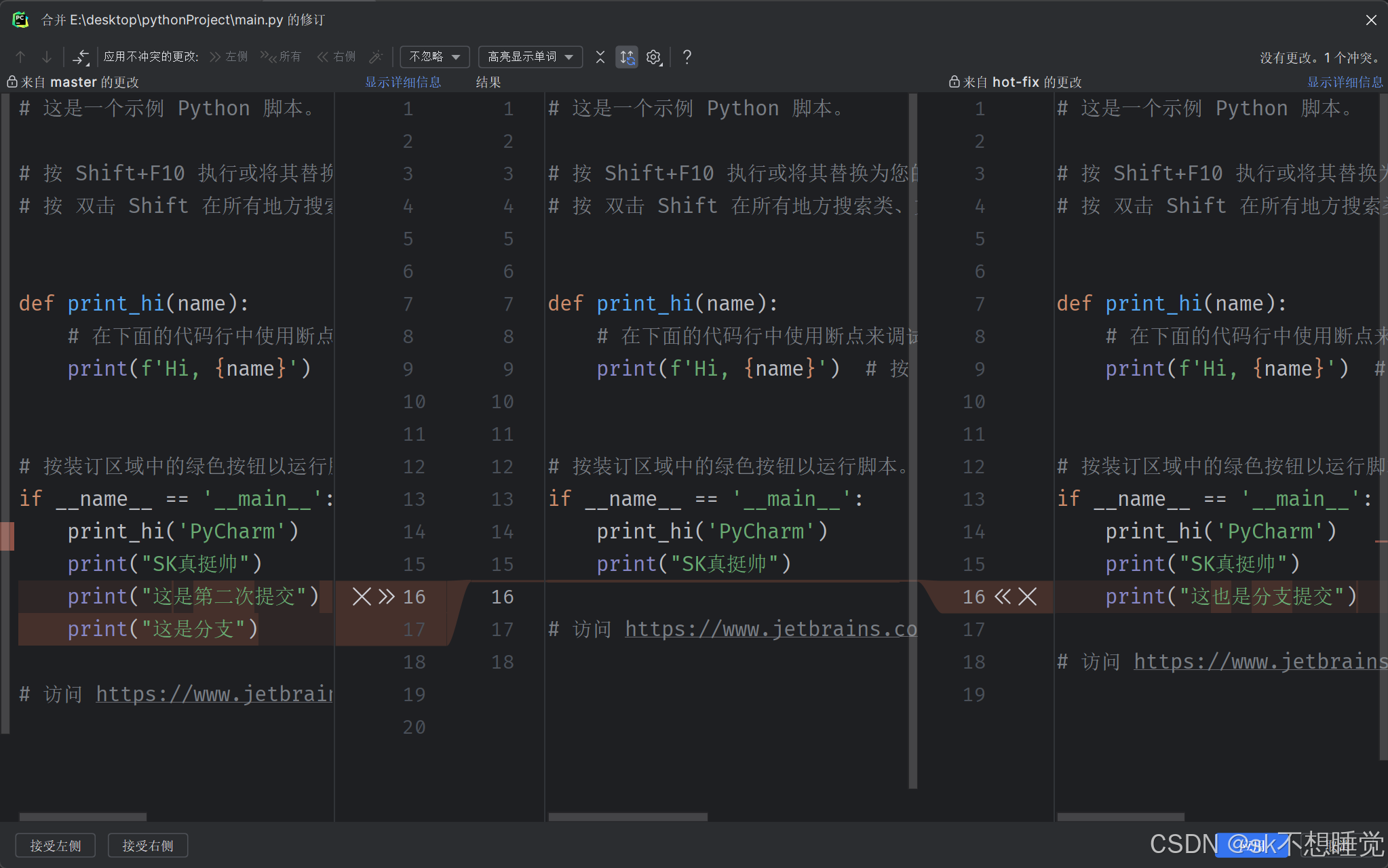The height and width of the screenshot is (868, 1388).
Task: Click 显示详细信息 link for master changes
Action: [x=403, y=82]
